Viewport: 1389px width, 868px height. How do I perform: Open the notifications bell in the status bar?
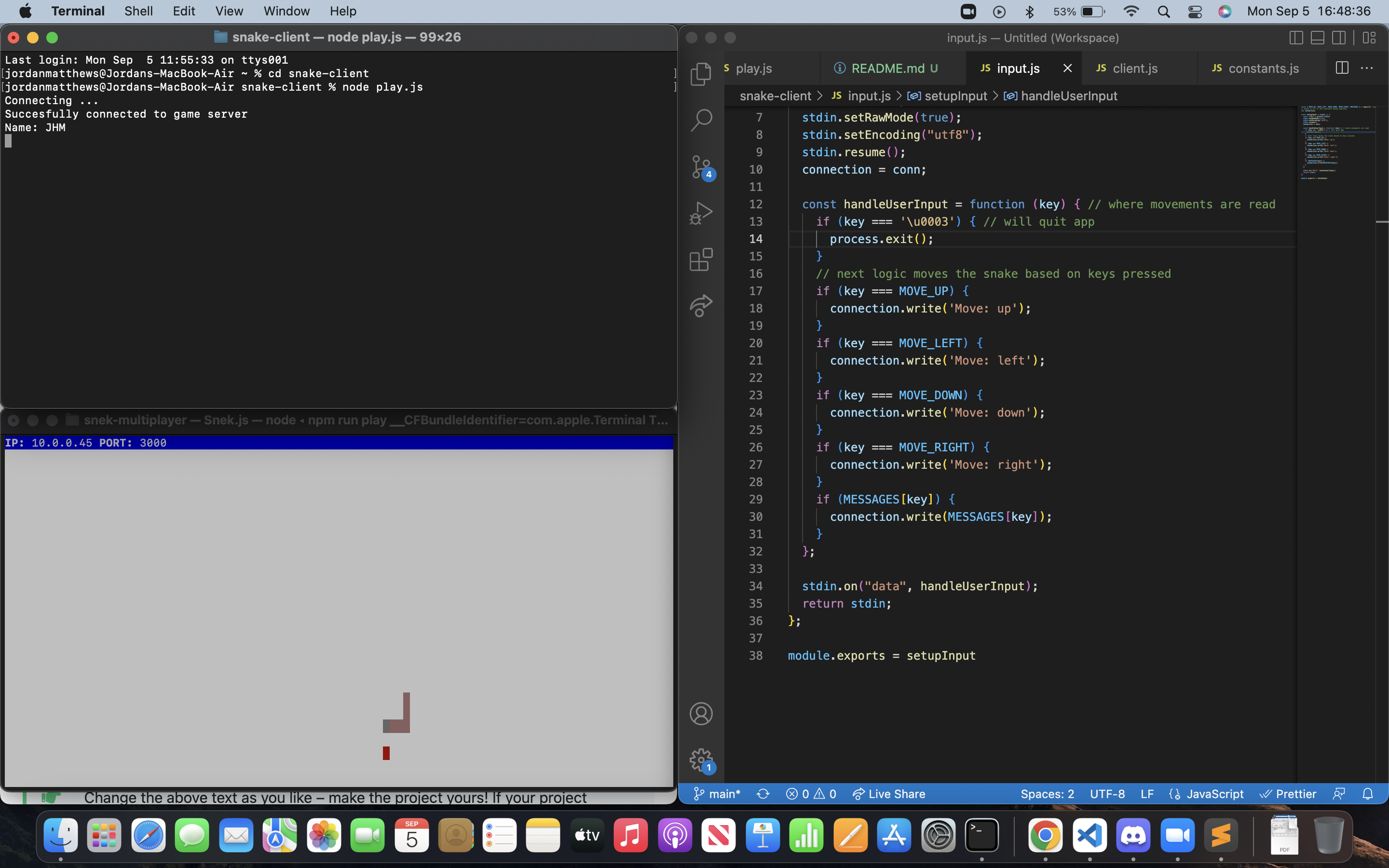click(x=1368, y=794)
